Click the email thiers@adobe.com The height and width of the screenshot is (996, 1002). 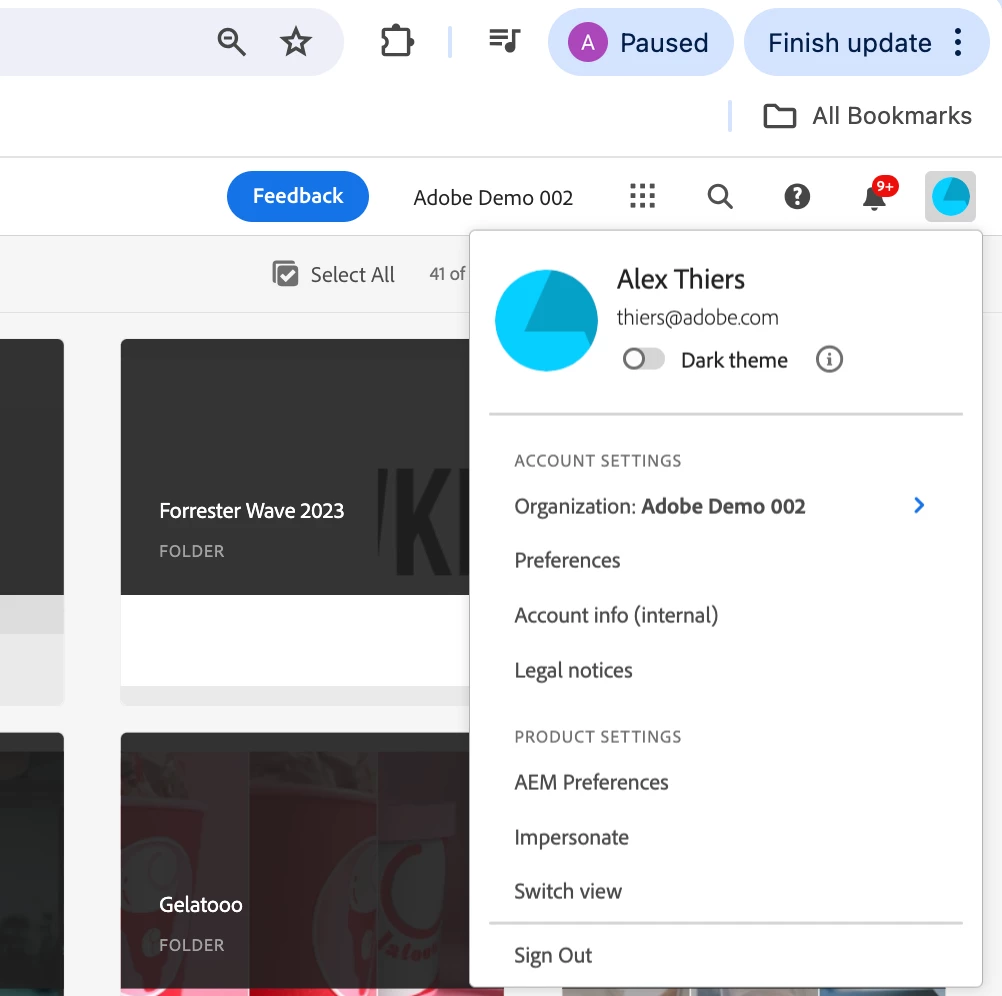tap(697, 318)
